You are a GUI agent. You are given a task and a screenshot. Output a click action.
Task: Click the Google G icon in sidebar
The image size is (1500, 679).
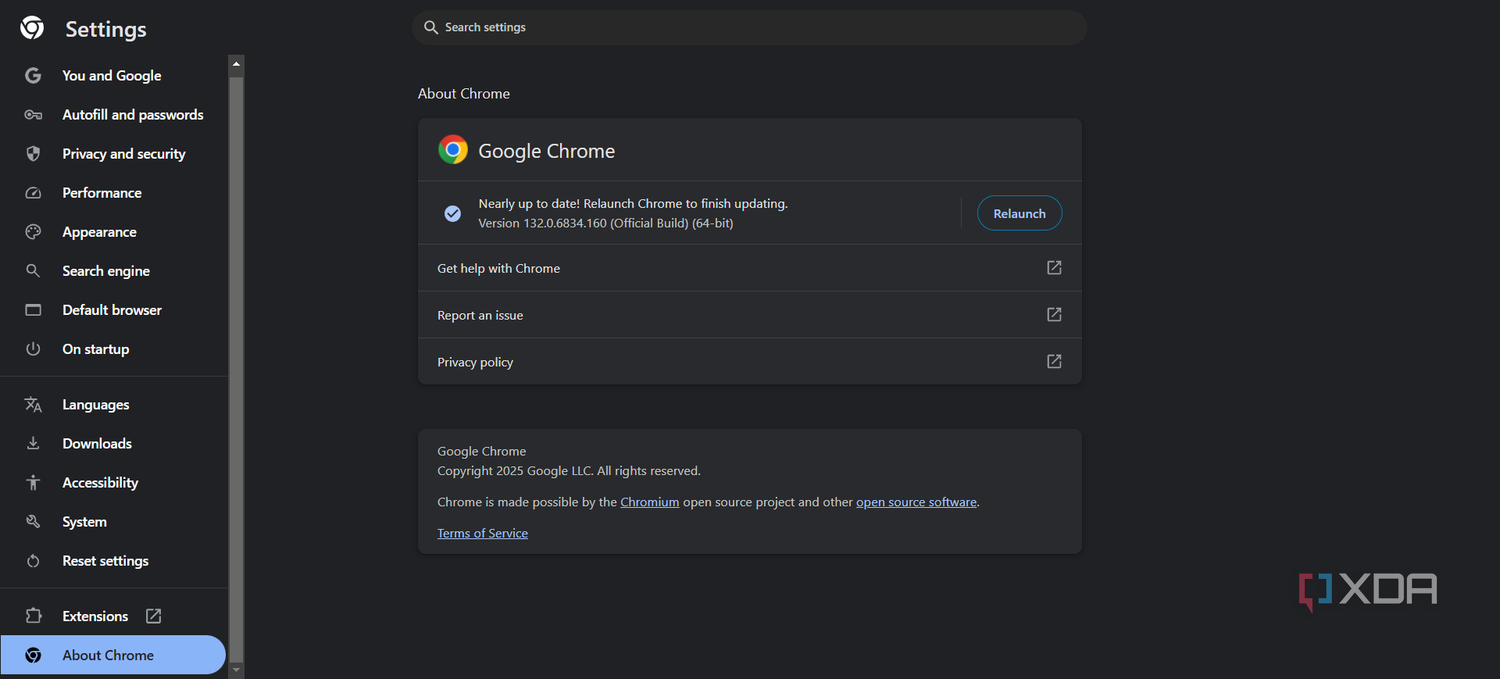[33, 76]
